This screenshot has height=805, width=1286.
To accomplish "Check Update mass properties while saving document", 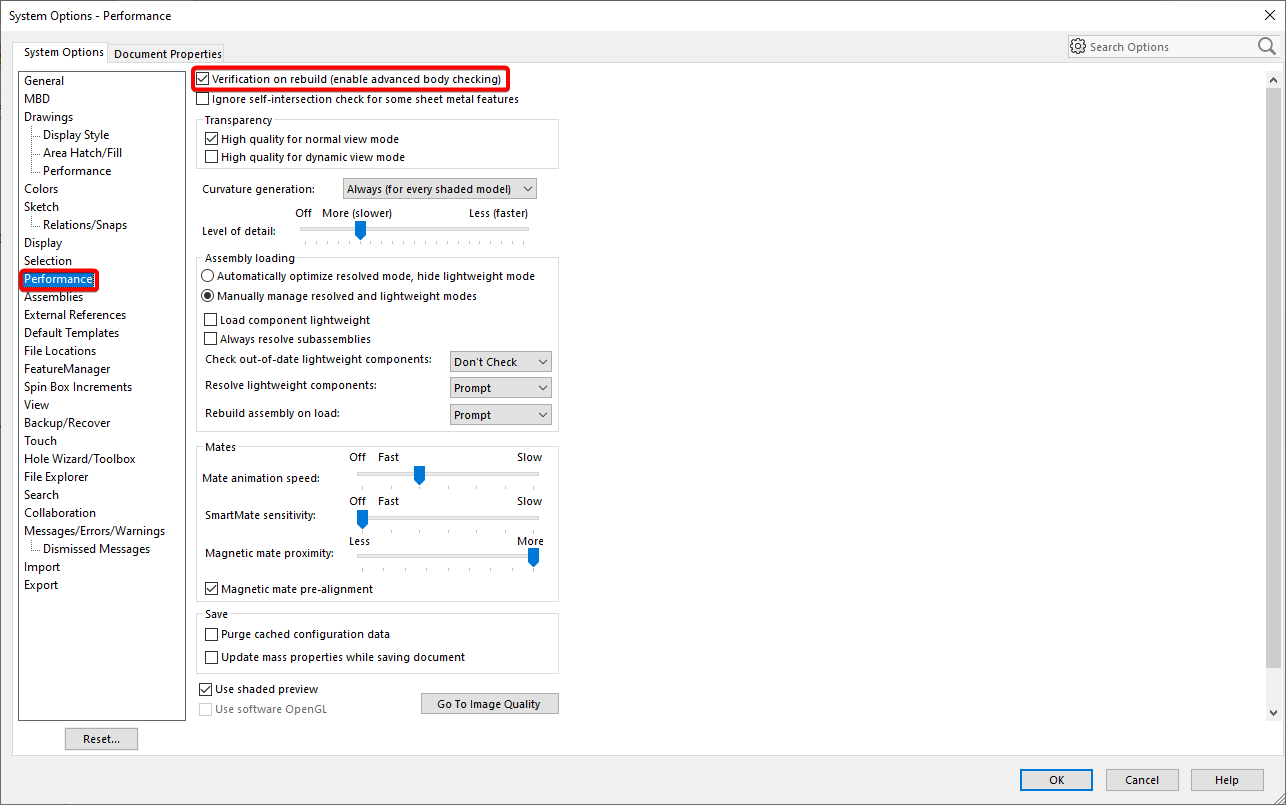I will point(211,657).
